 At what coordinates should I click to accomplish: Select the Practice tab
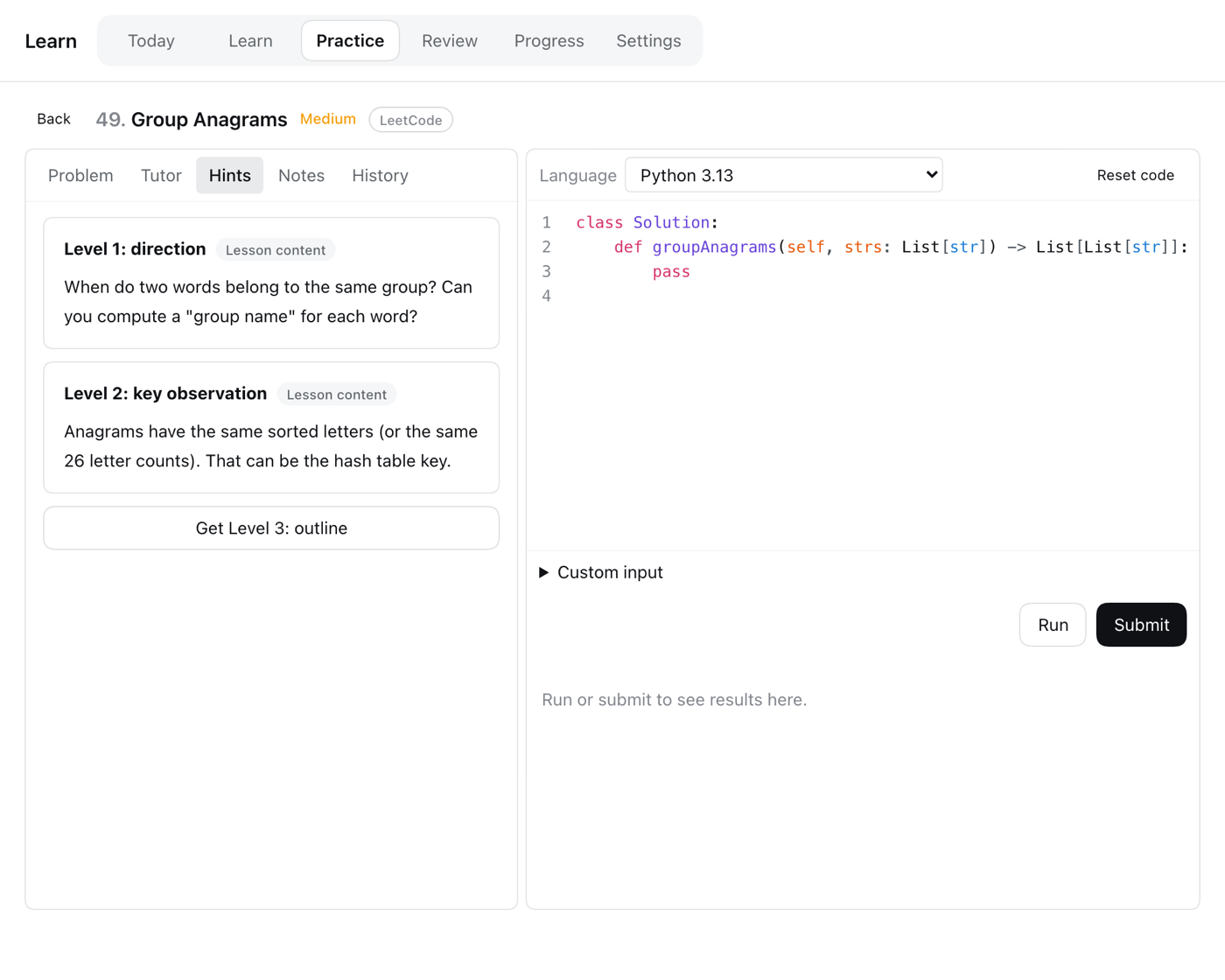click(x=350, y=41)
